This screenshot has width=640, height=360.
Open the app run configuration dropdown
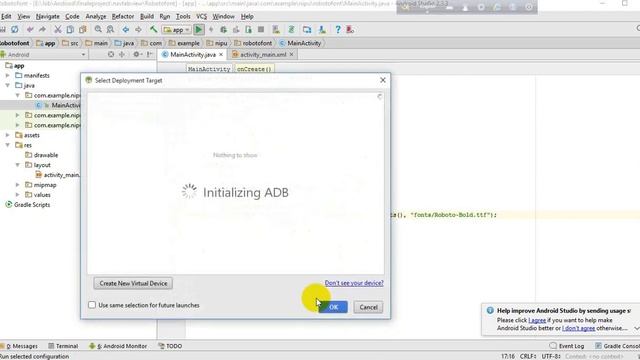(x=176, y=29)
